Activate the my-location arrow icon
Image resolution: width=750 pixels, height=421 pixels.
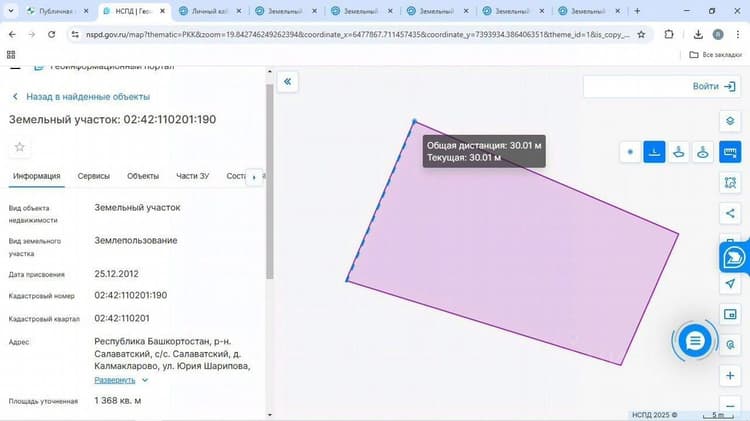730,284
